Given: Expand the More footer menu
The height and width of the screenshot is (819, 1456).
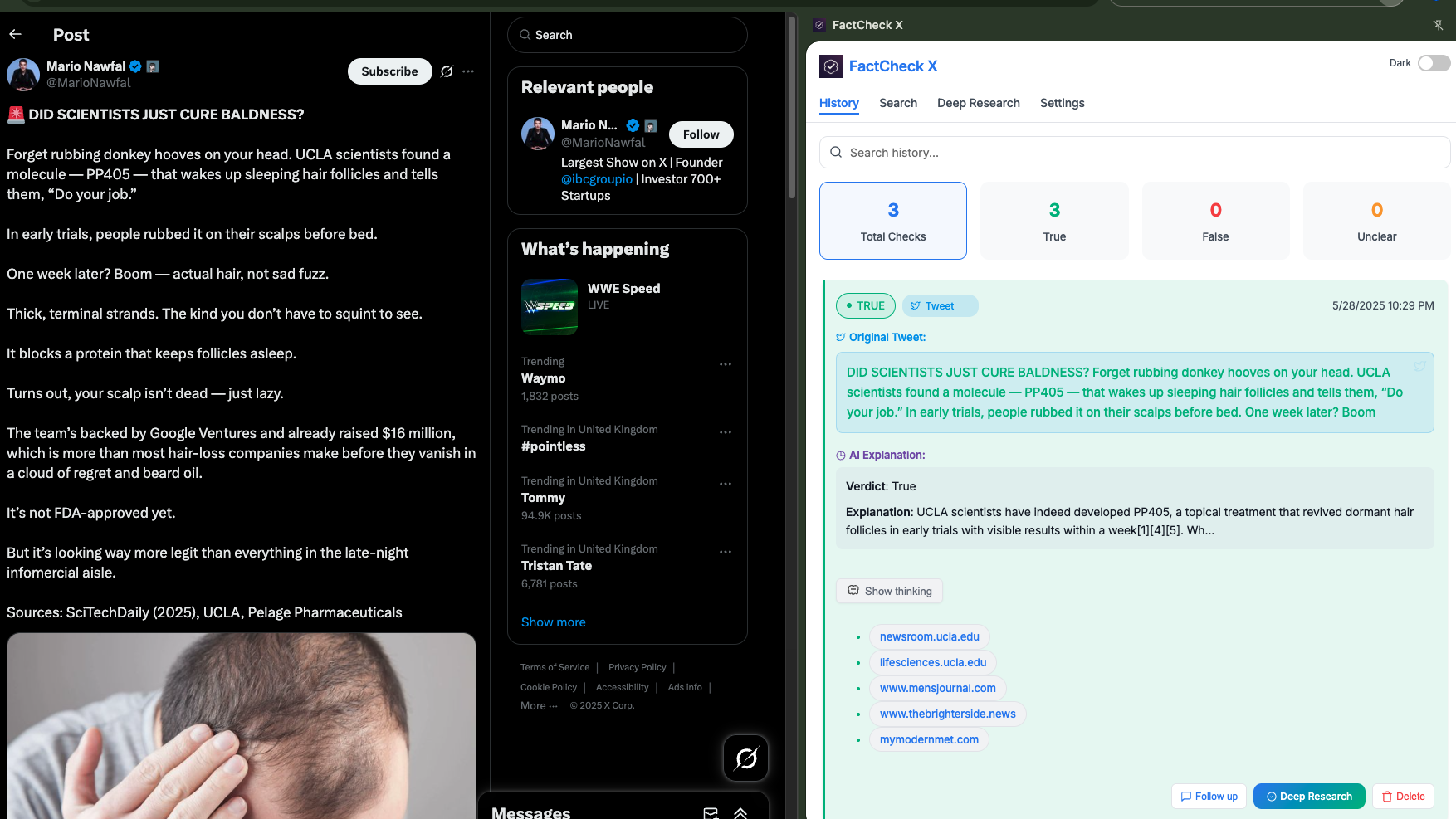Looking at the screenshot, I should tap(539, 705).
